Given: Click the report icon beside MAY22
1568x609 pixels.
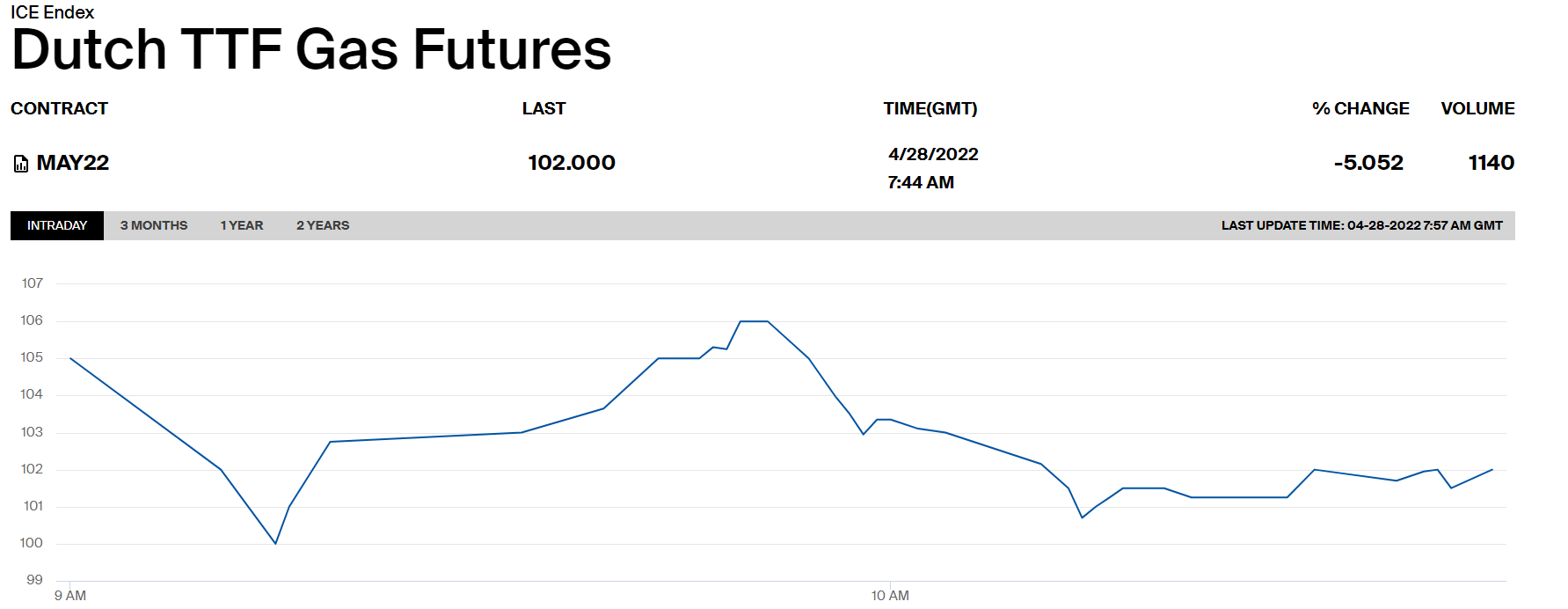Looking at the screenshot, I should pos(21,164).
